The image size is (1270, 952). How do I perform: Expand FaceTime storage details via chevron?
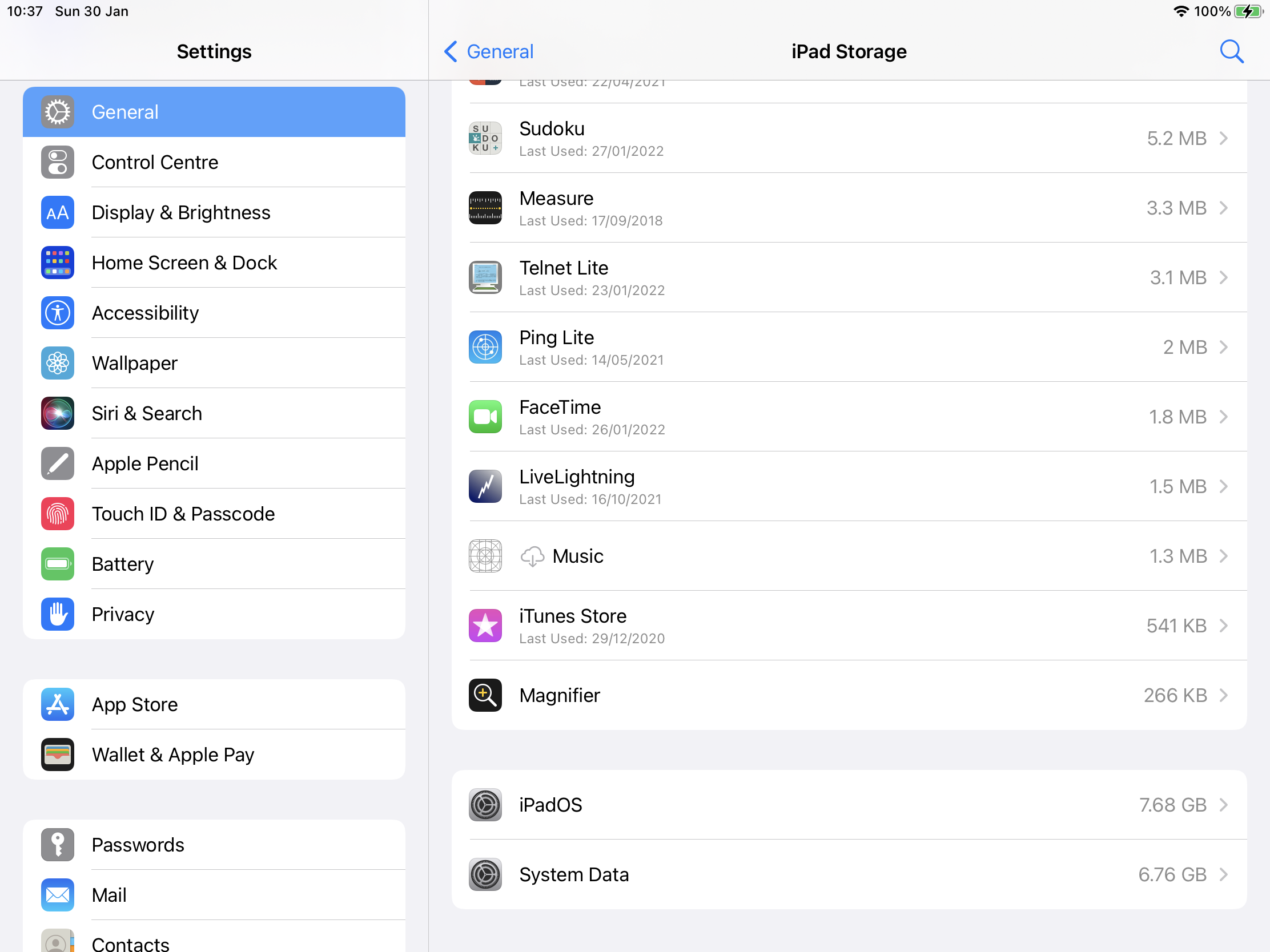(x=1224, y=417)
